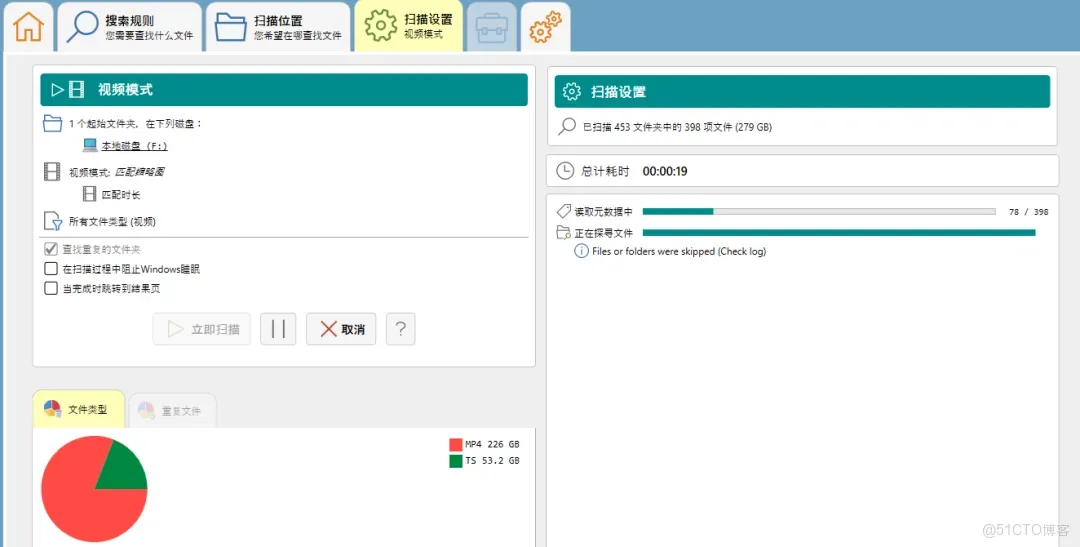Click the folder icon in 扫描位置 tab
Image resolution: width=1080 pixels, height=547 pixels.
[230, 28]
